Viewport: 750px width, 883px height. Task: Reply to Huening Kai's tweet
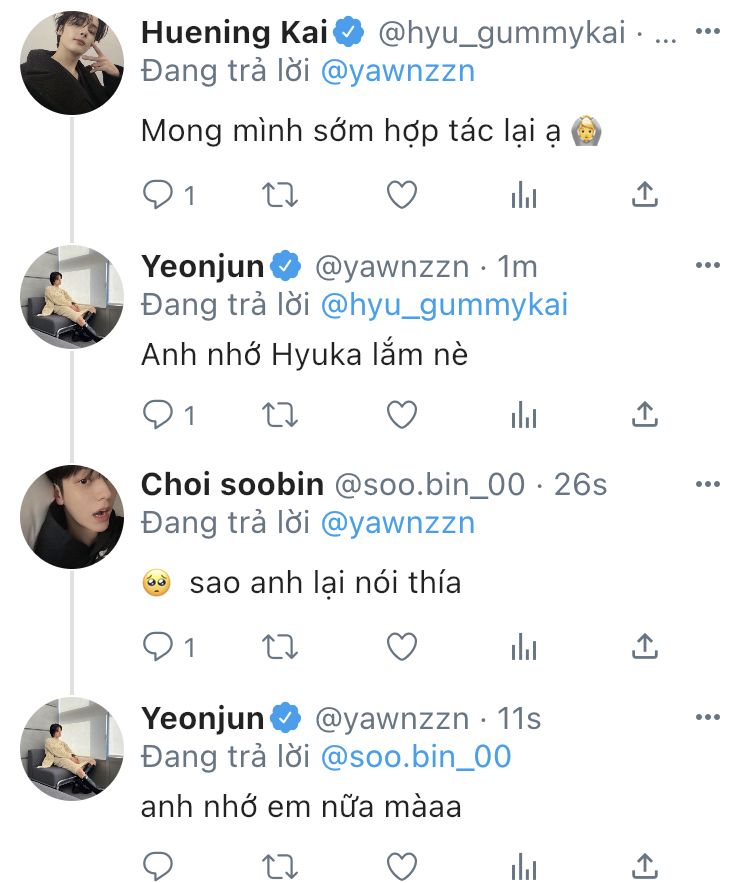[x=158, y=195]
